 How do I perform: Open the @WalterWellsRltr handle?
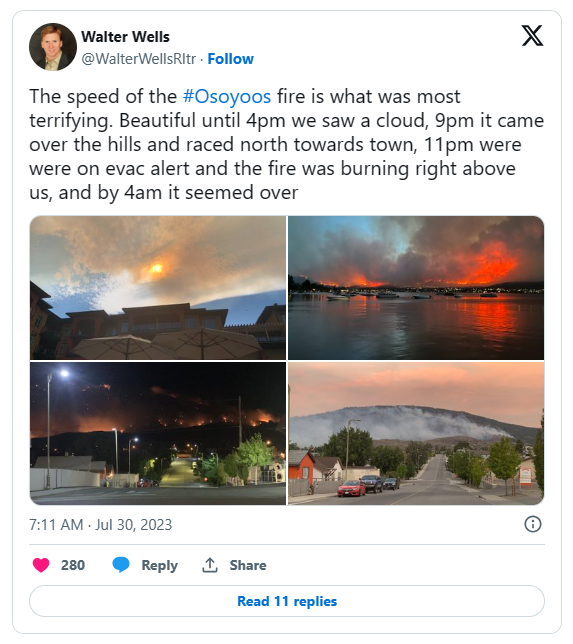click(x=138, y=59)
